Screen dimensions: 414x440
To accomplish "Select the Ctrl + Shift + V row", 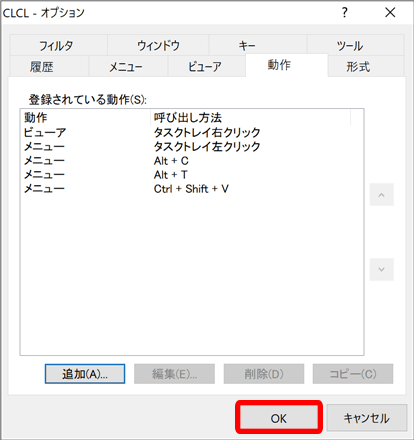I will tap(192, 189).
